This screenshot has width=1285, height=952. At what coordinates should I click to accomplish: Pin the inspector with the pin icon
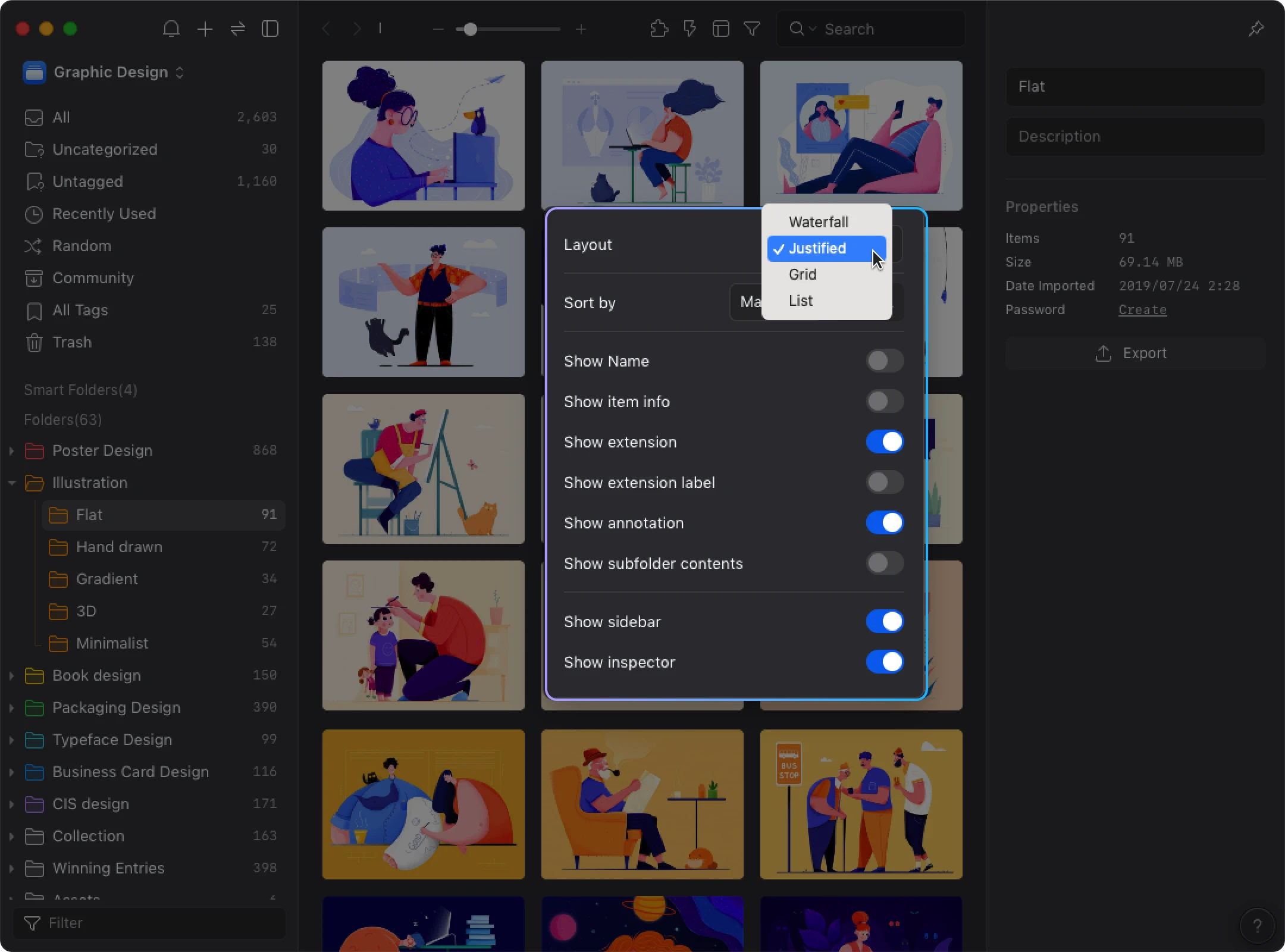click(x=1256, y=29)
